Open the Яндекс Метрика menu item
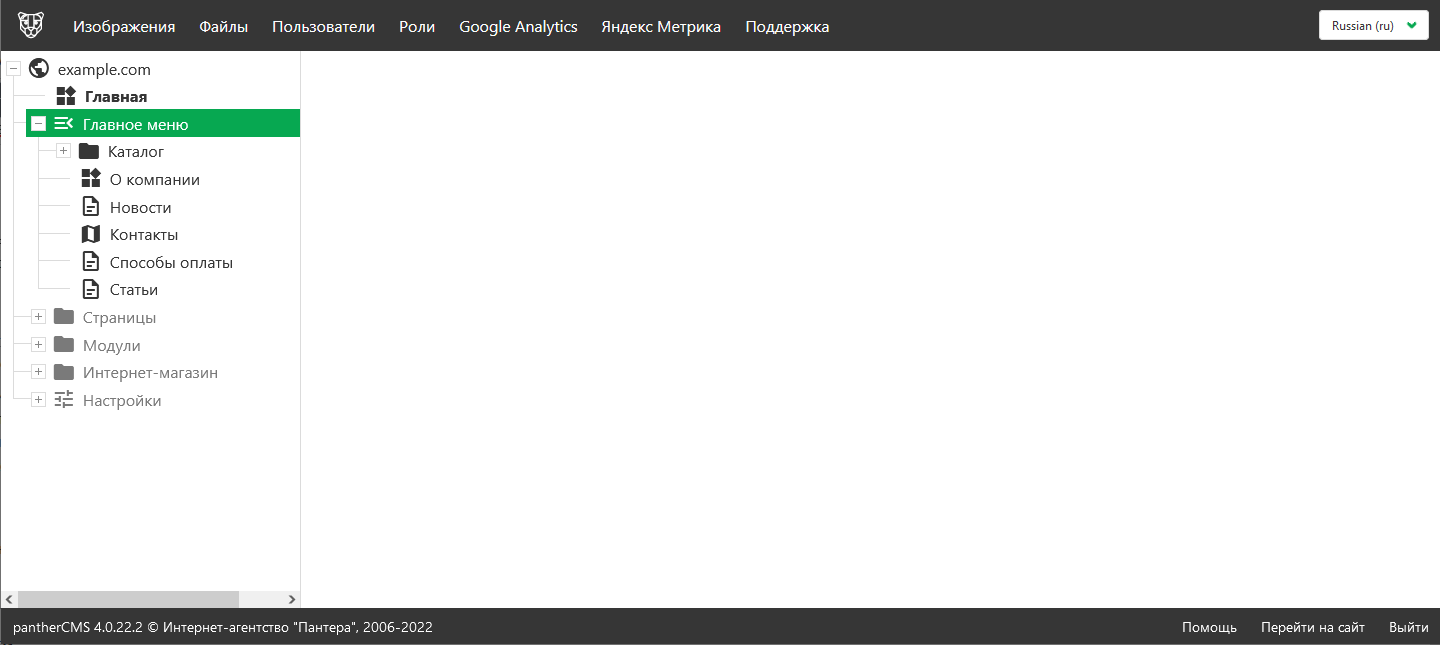Image resolution: width=1440 pixels, height=645 pixels. click(660, 27)
